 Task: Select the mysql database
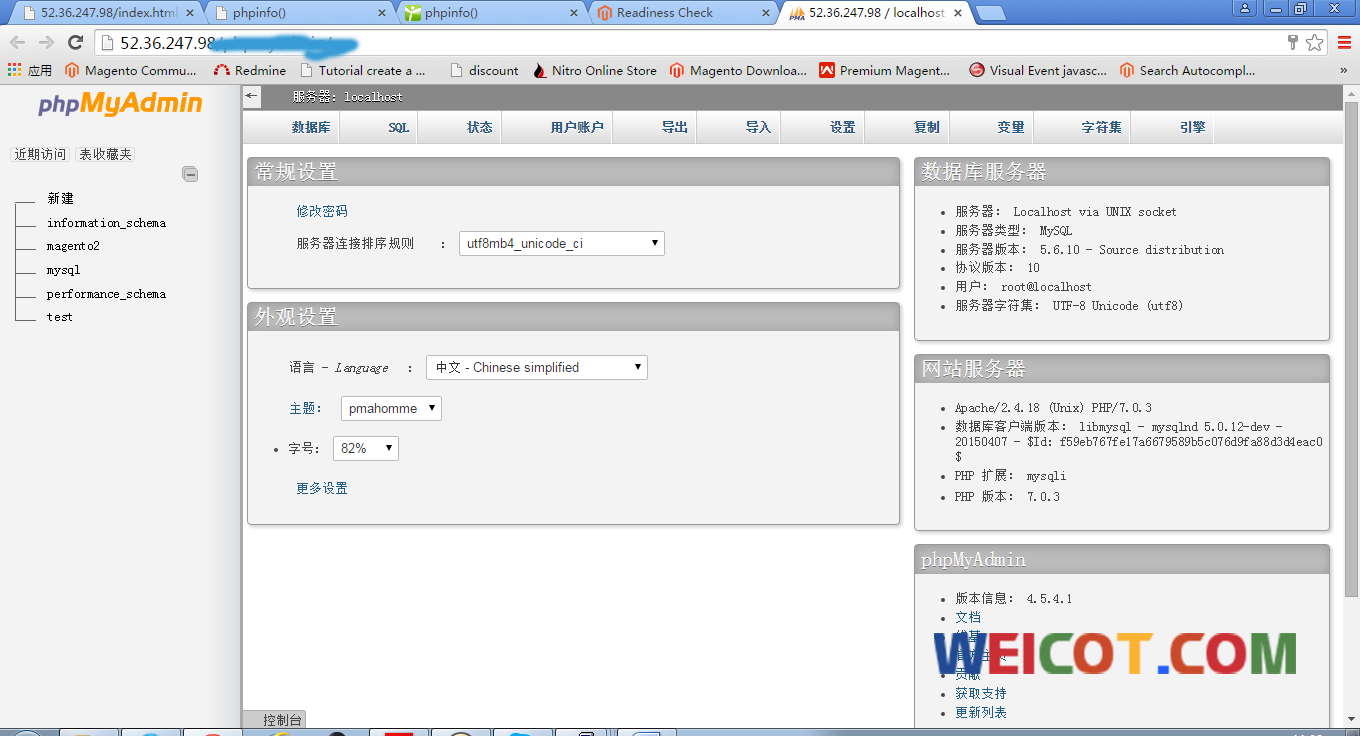[63, 270]
